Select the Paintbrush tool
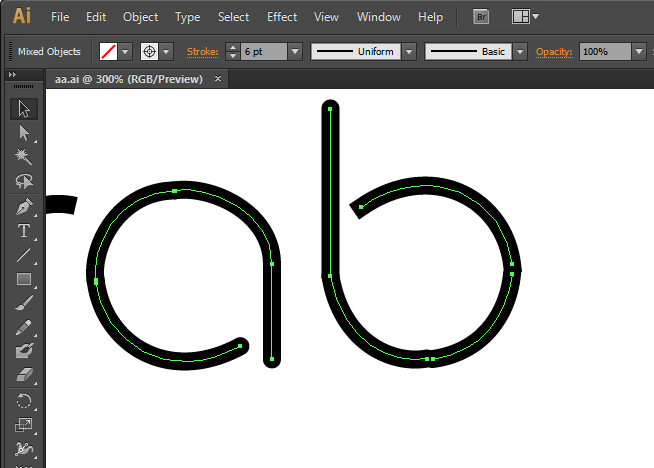 point(24,303)
